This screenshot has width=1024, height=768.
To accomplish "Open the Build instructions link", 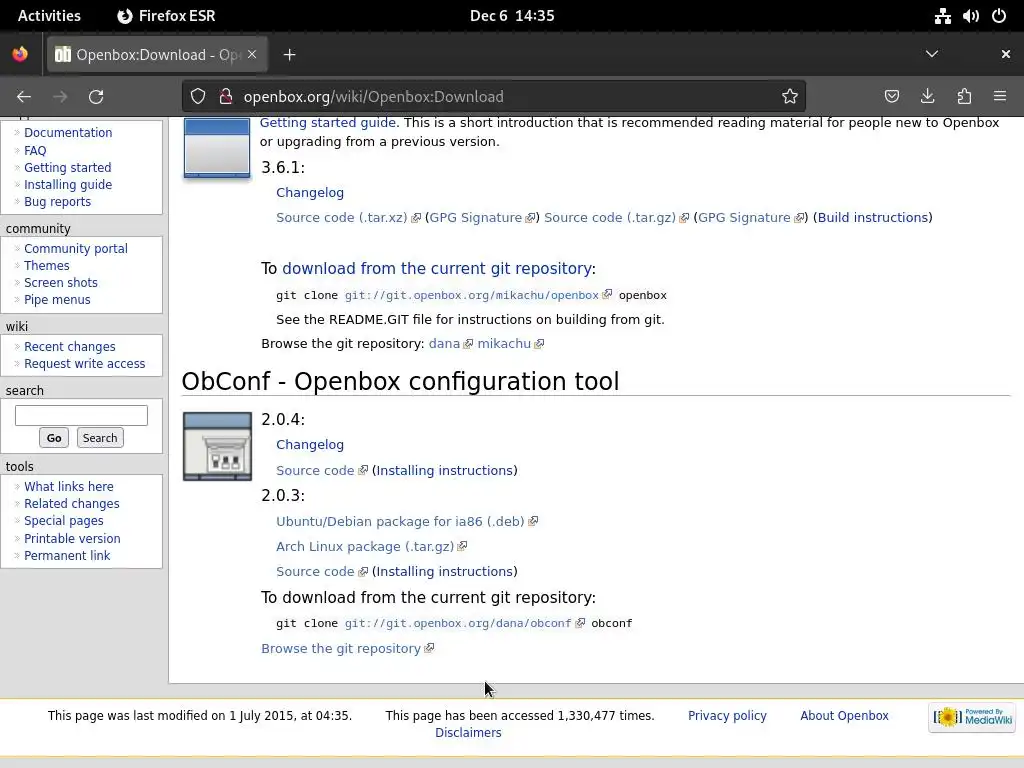I will pos(873,217).
